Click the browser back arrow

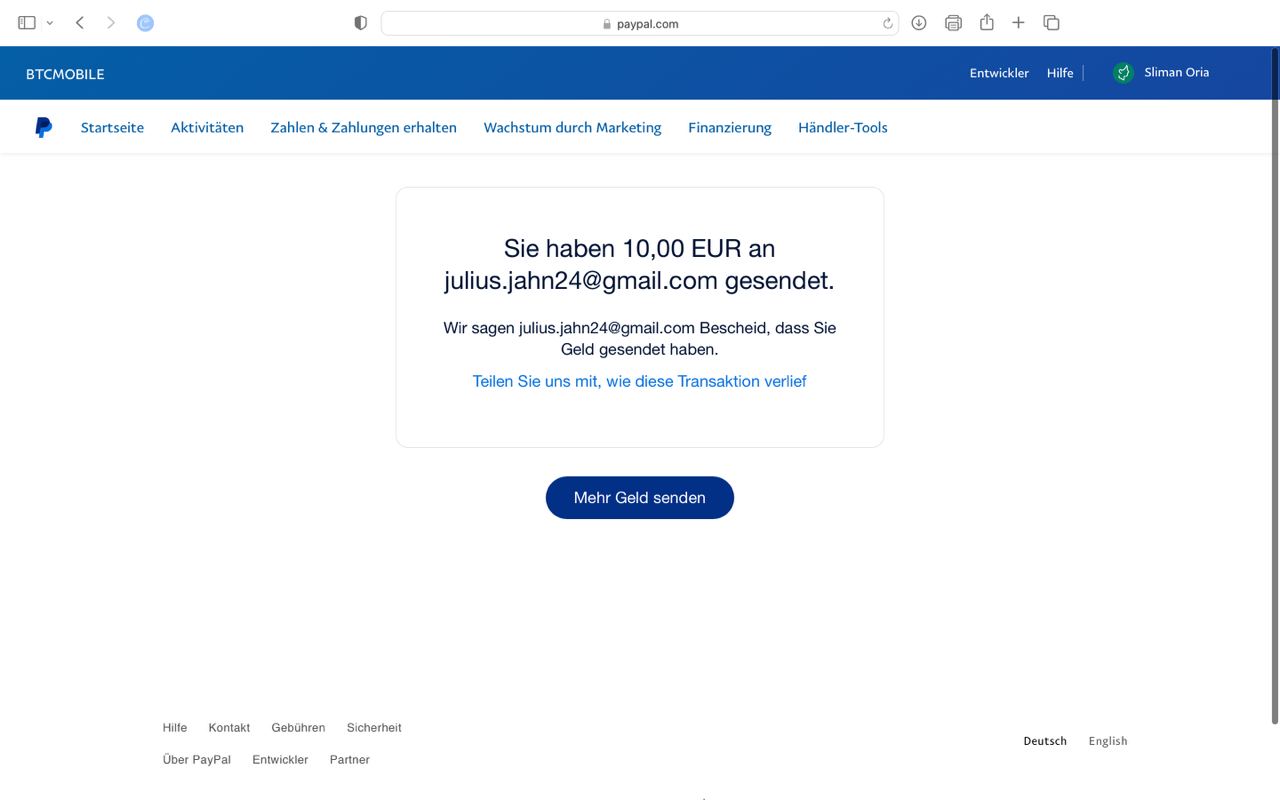[80, 23]
